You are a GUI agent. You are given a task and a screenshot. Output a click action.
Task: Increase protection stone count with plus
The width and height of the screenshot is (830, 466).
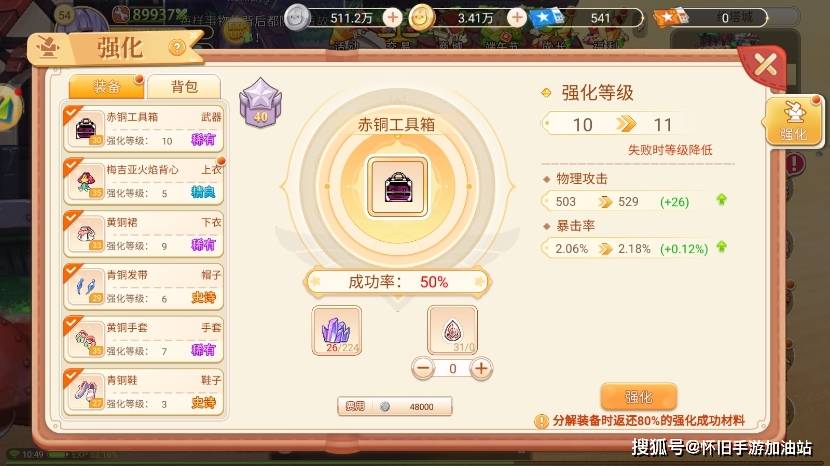pos(481,368)
